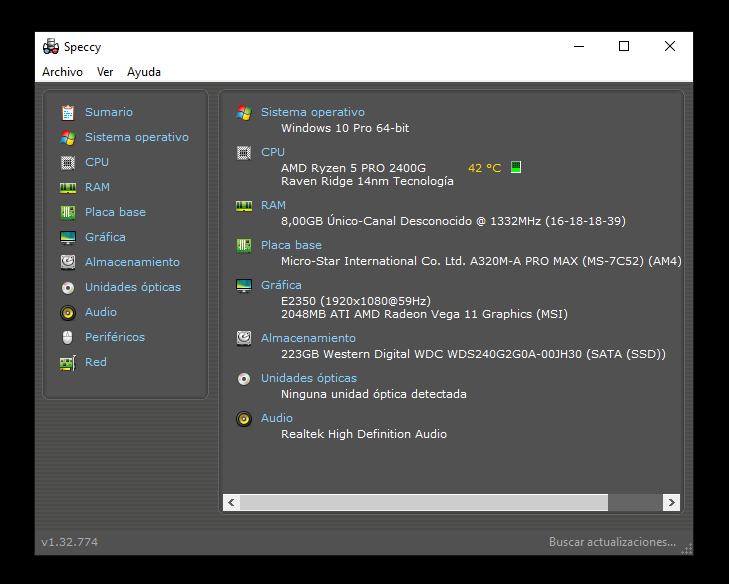Open Almacenamiento in the sidebar
729x584 pixels.
coord(132,262)
